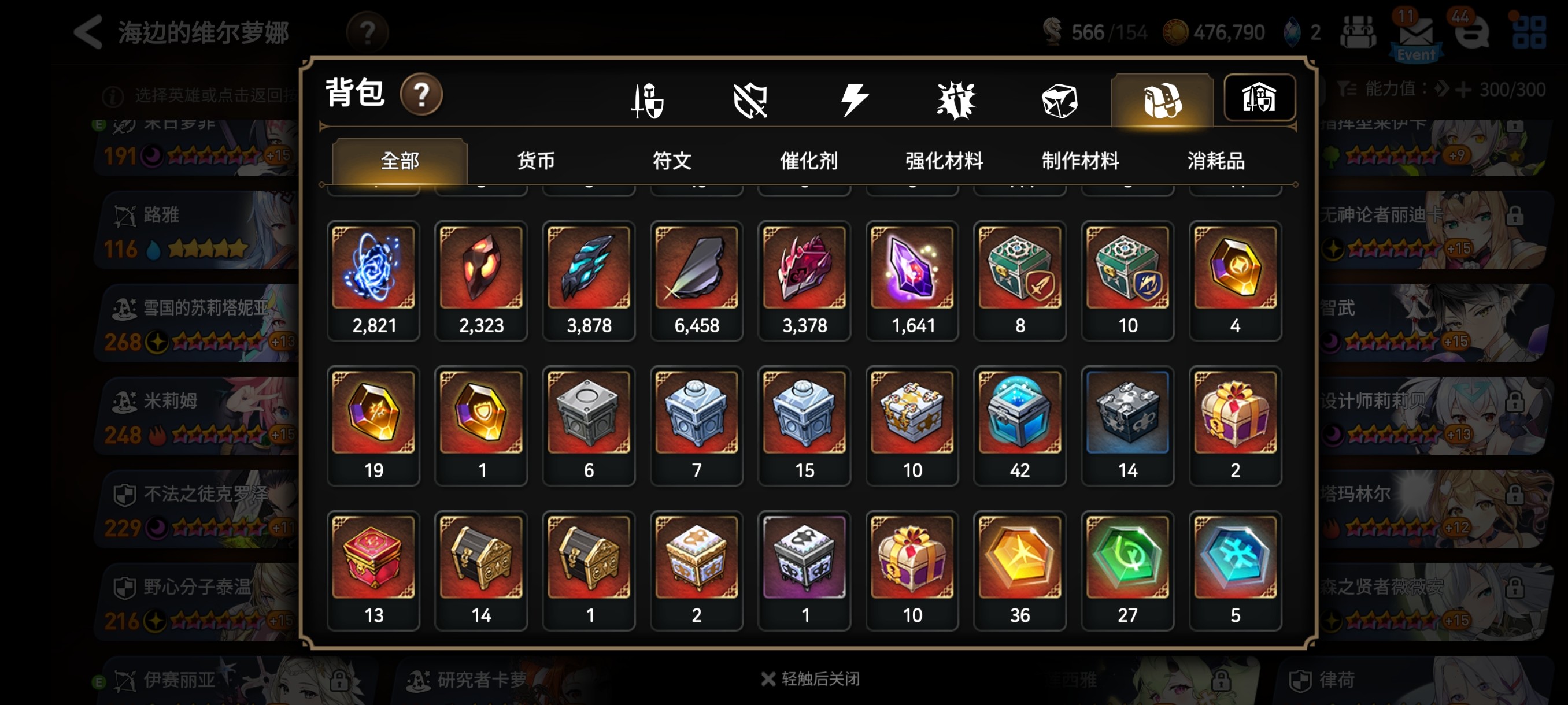Tap 轻触后关闭 to close backpack
The height and width of the screenshot is (705, 1568).
(x=810, y=678)
